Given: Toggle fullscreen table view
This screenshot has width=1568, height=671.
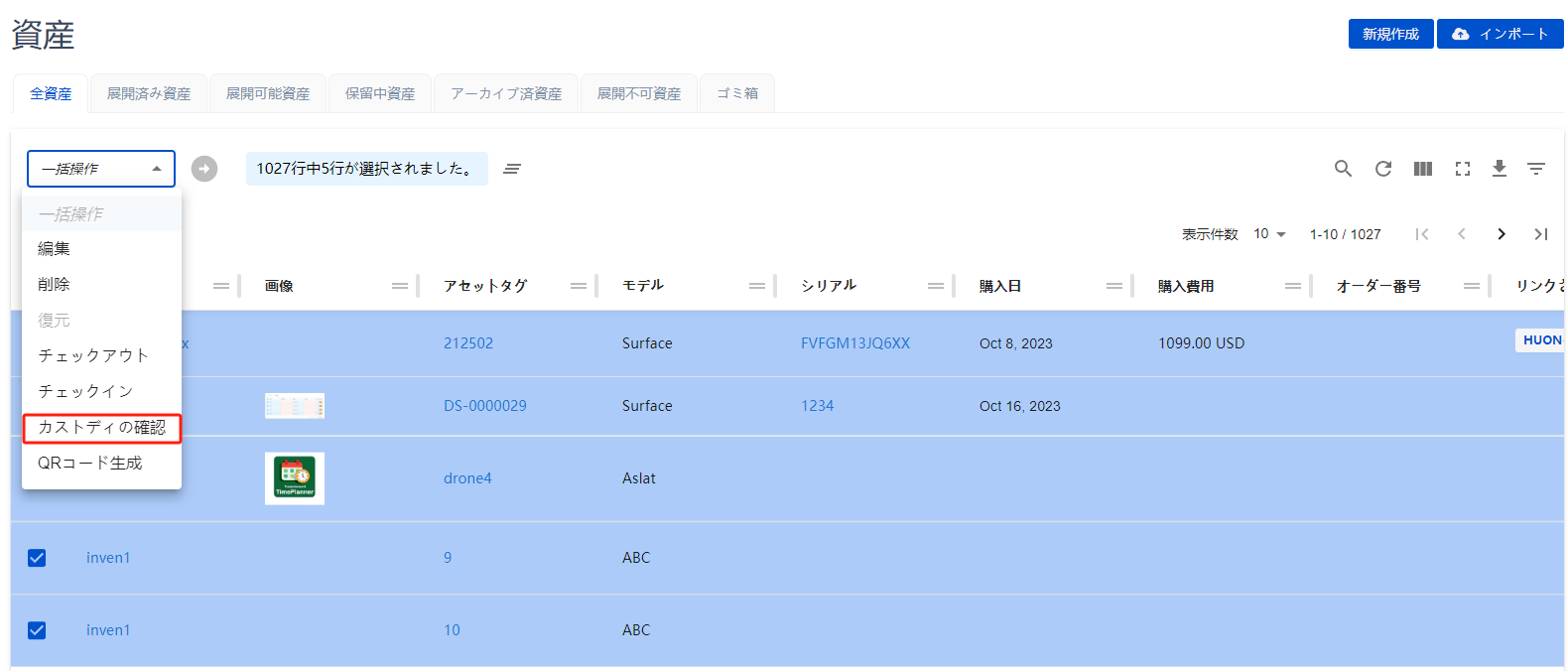Looking at the screenshot, I should (x=1462, y=169).
